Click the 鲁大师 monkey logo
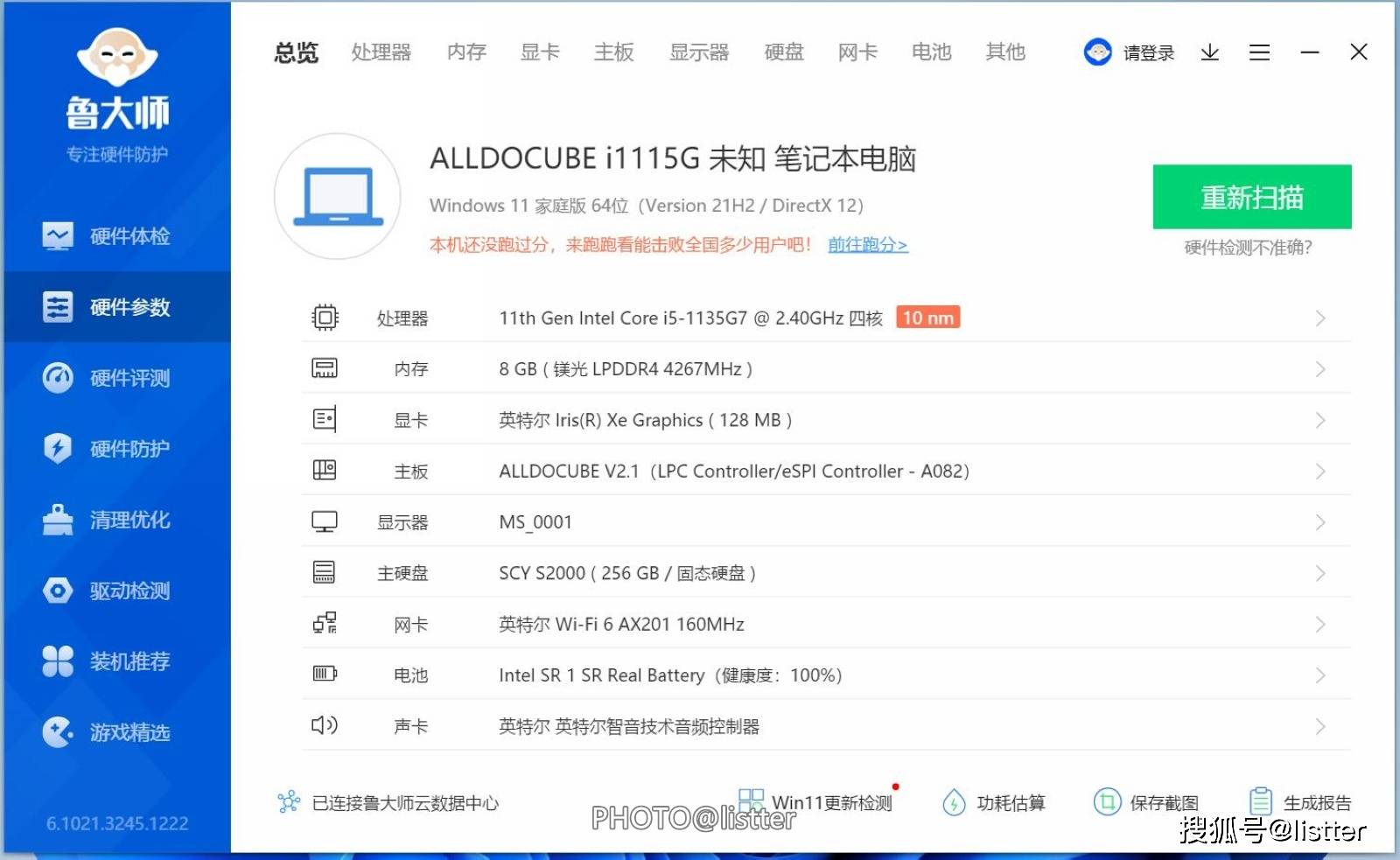The width and height of the screenshot is (1400, 860). click(x=117, y=56)
